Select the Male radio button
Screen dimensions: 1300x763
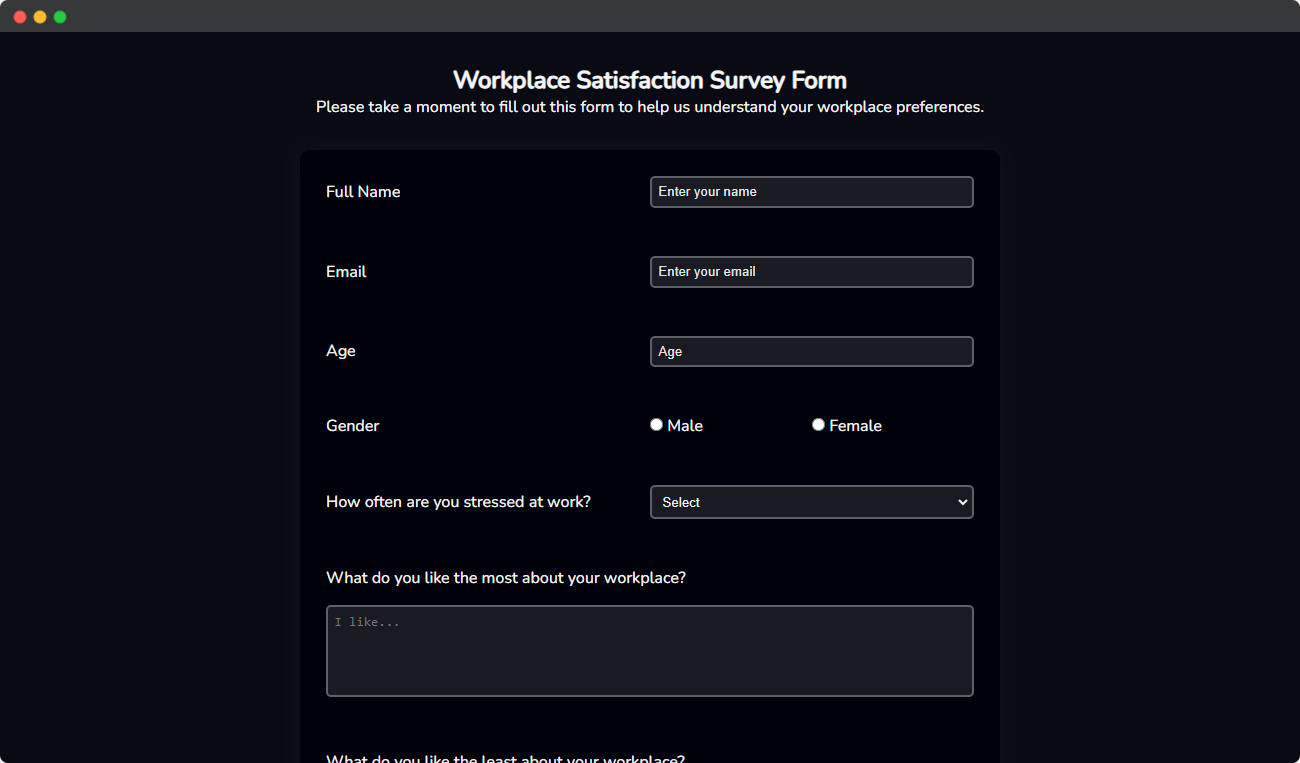pos(657,425)
